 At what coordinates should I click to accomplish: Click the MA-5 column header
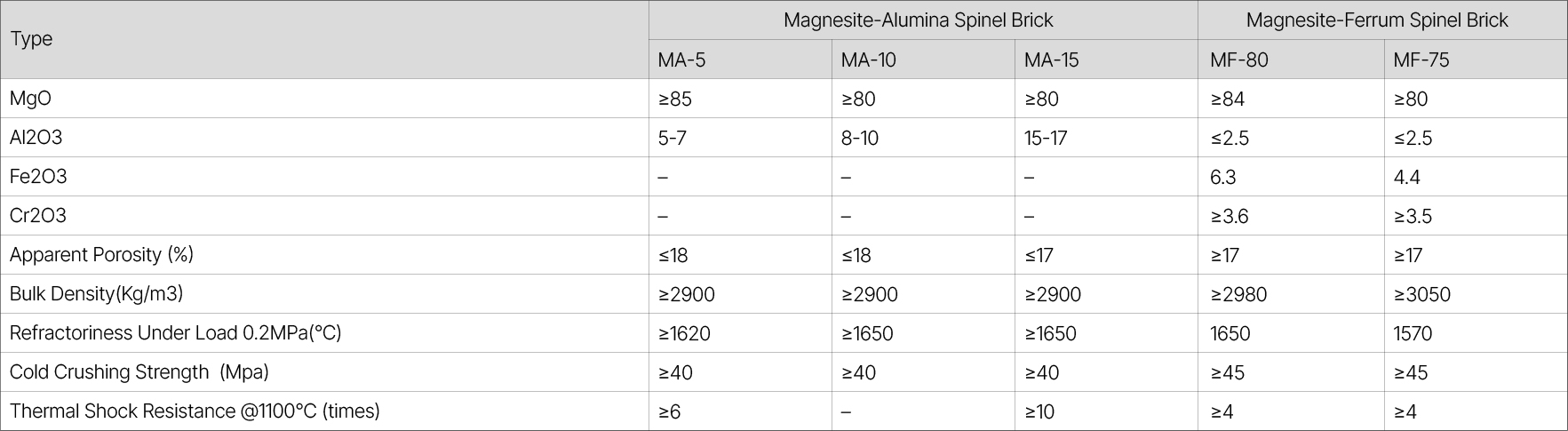coord(681,60)
